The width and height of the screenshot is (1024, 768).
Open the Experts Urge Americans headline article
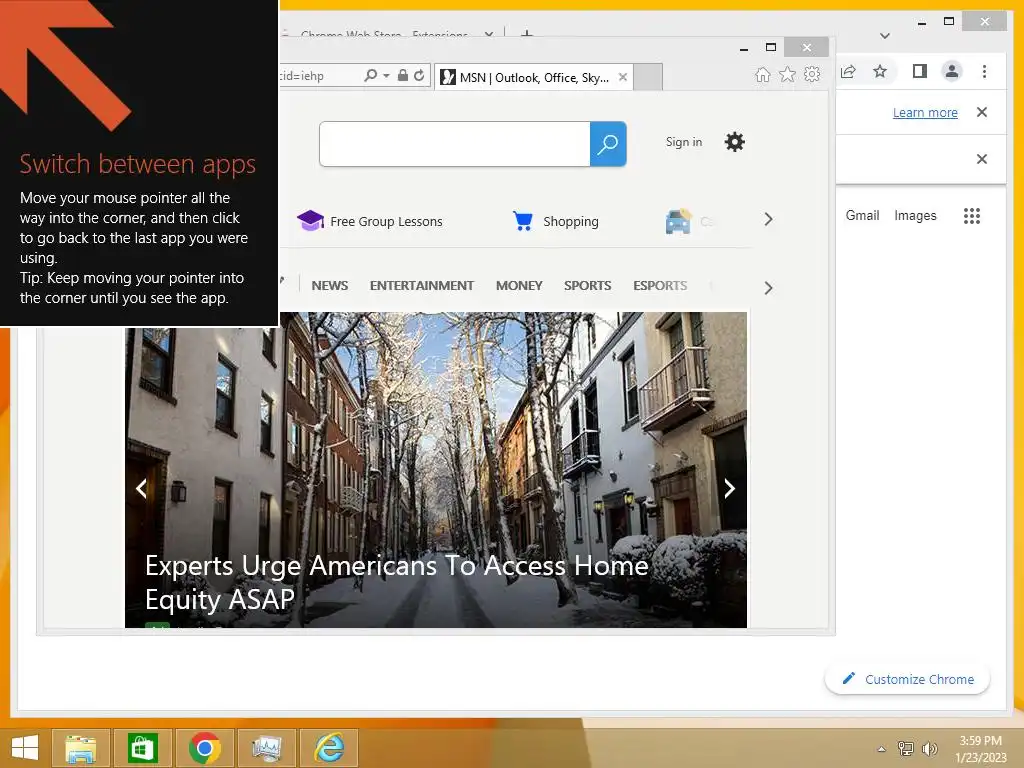(396, 582)
